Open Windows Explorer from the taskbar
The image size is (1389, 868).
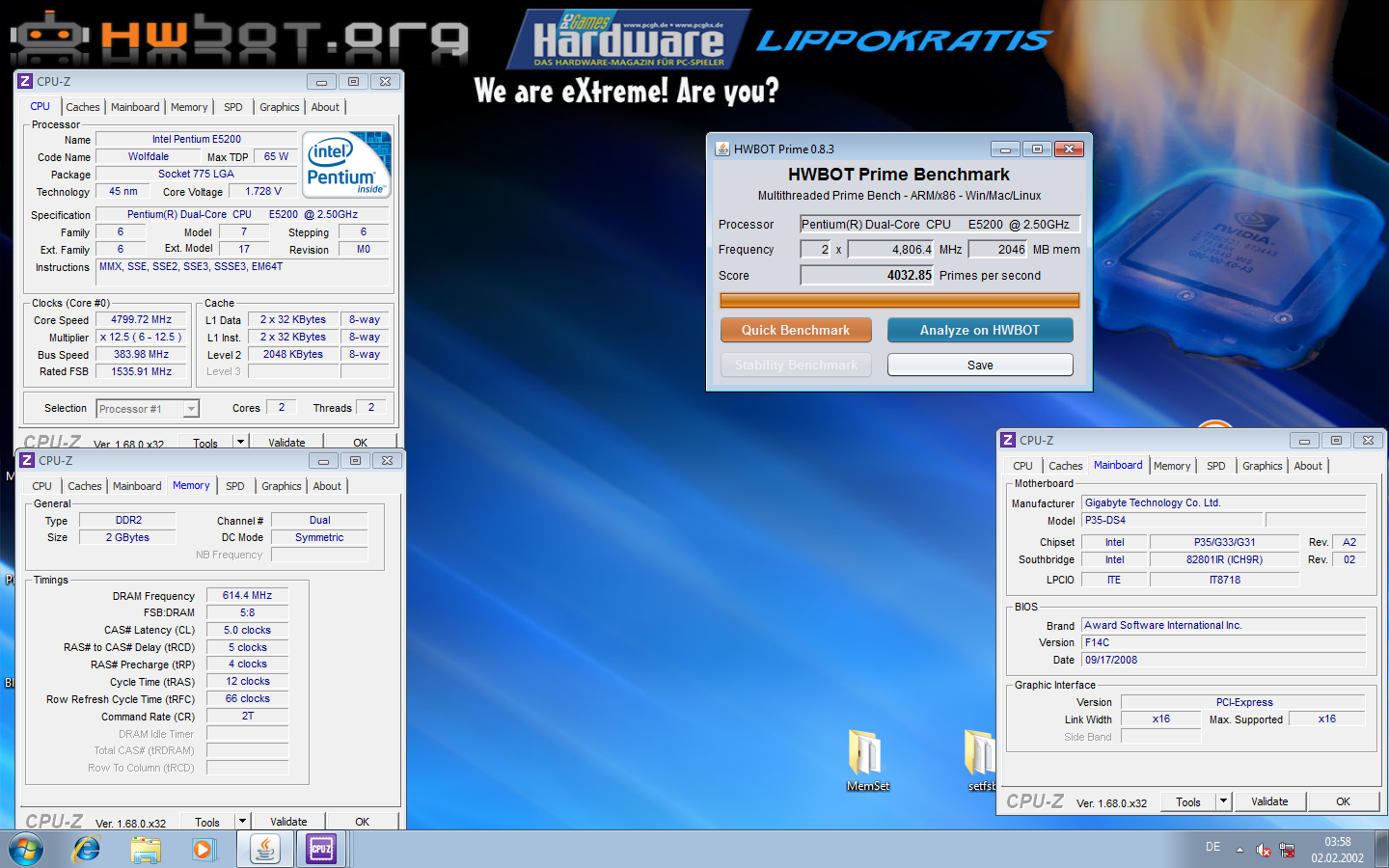[x=146, y=850]
